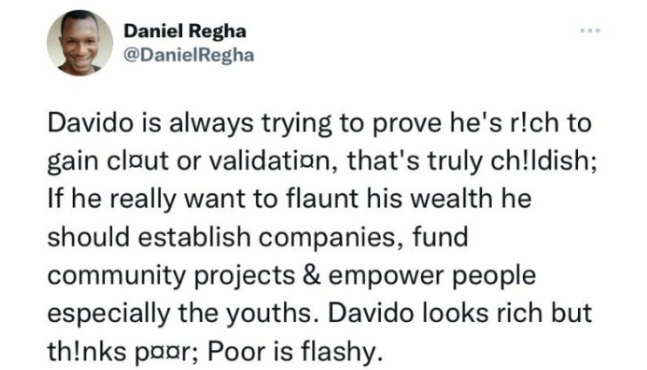Open the three-dot more options menu
Image resolution: width=647 pixels, height=370 pixels.
point(590,30)
